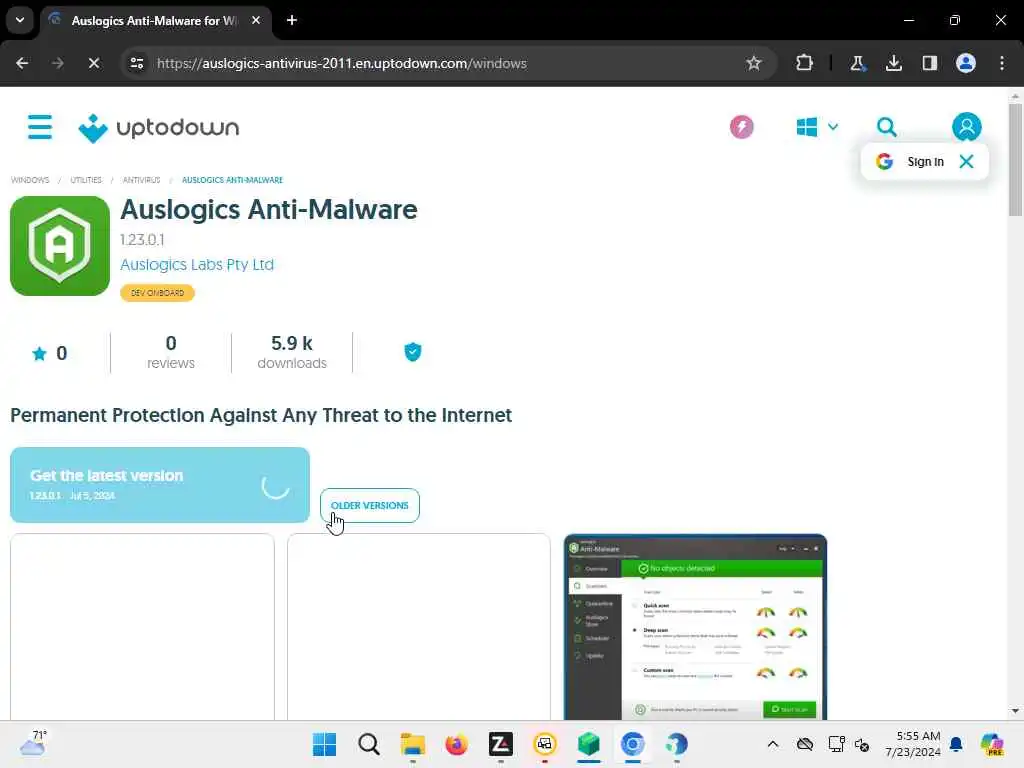Viewport: 1024px width, 768px height.
Task: Open Auslogics Labs Pty Ltd developer page
Action: (197, 264)
